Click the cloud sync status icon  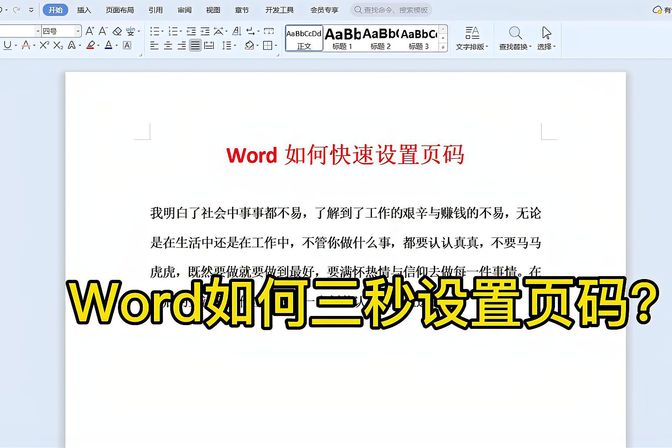657,10
